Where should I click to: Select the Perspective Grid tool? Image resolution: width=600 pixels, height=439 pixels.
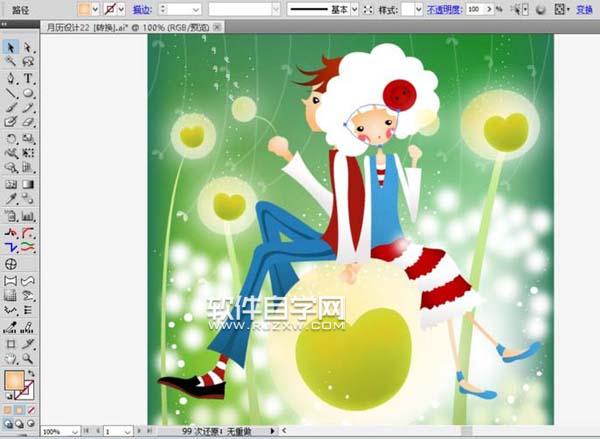(x=28, y=168)
